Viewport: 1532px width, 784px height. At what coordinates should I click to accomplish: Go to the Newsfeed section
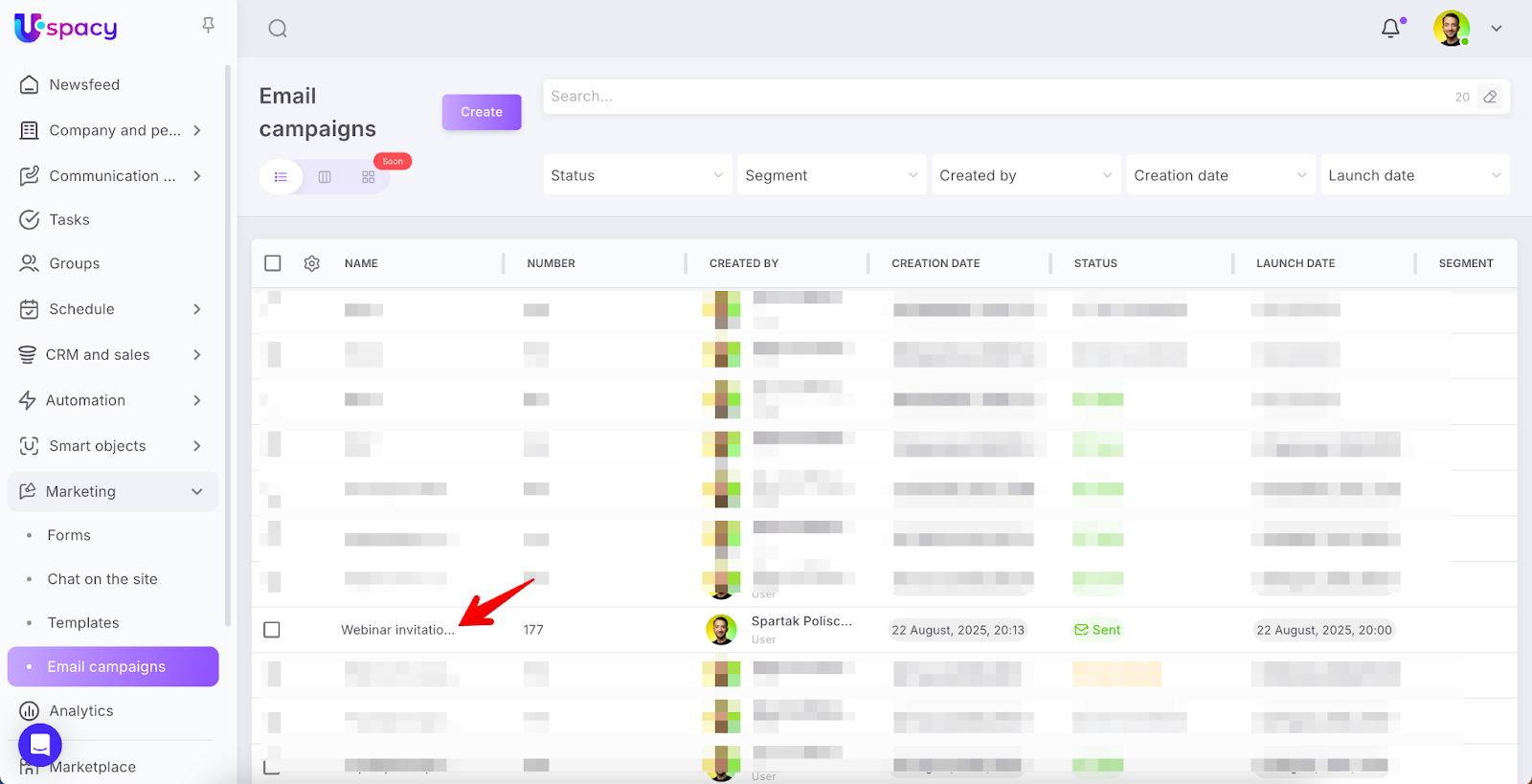coord(84,84)
